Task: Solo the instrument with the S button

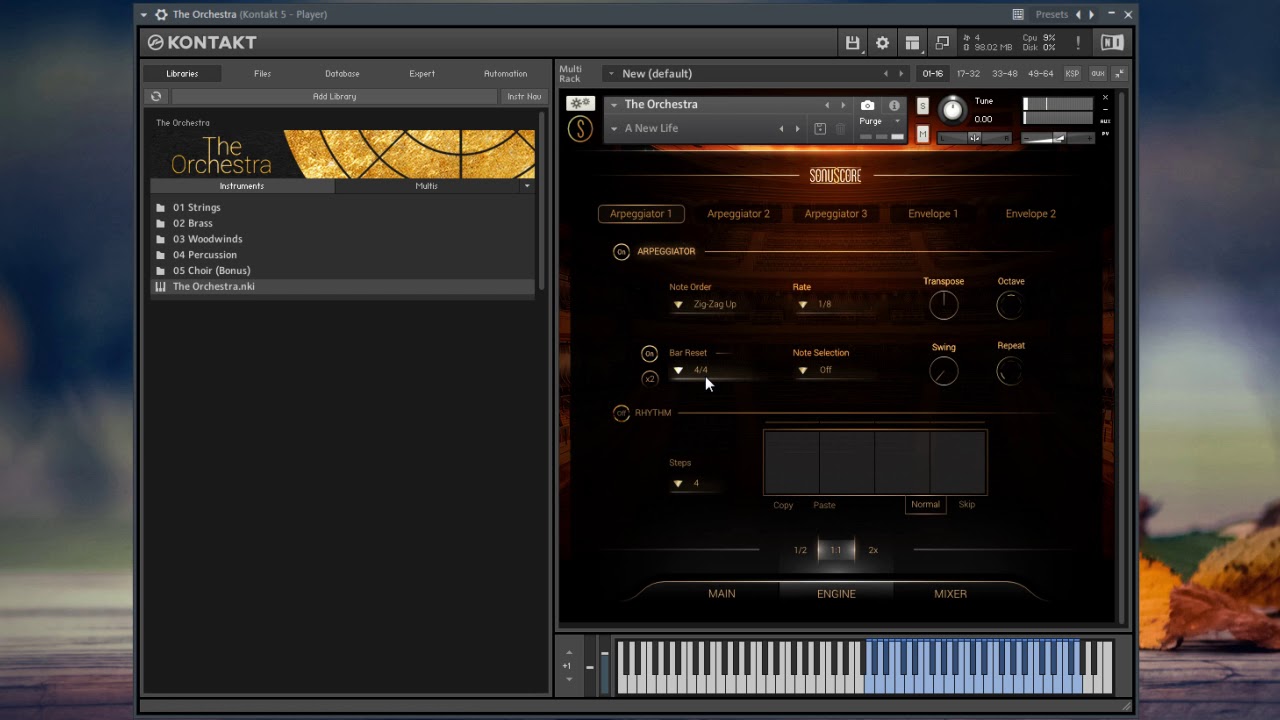Action: tap(922, 106)
